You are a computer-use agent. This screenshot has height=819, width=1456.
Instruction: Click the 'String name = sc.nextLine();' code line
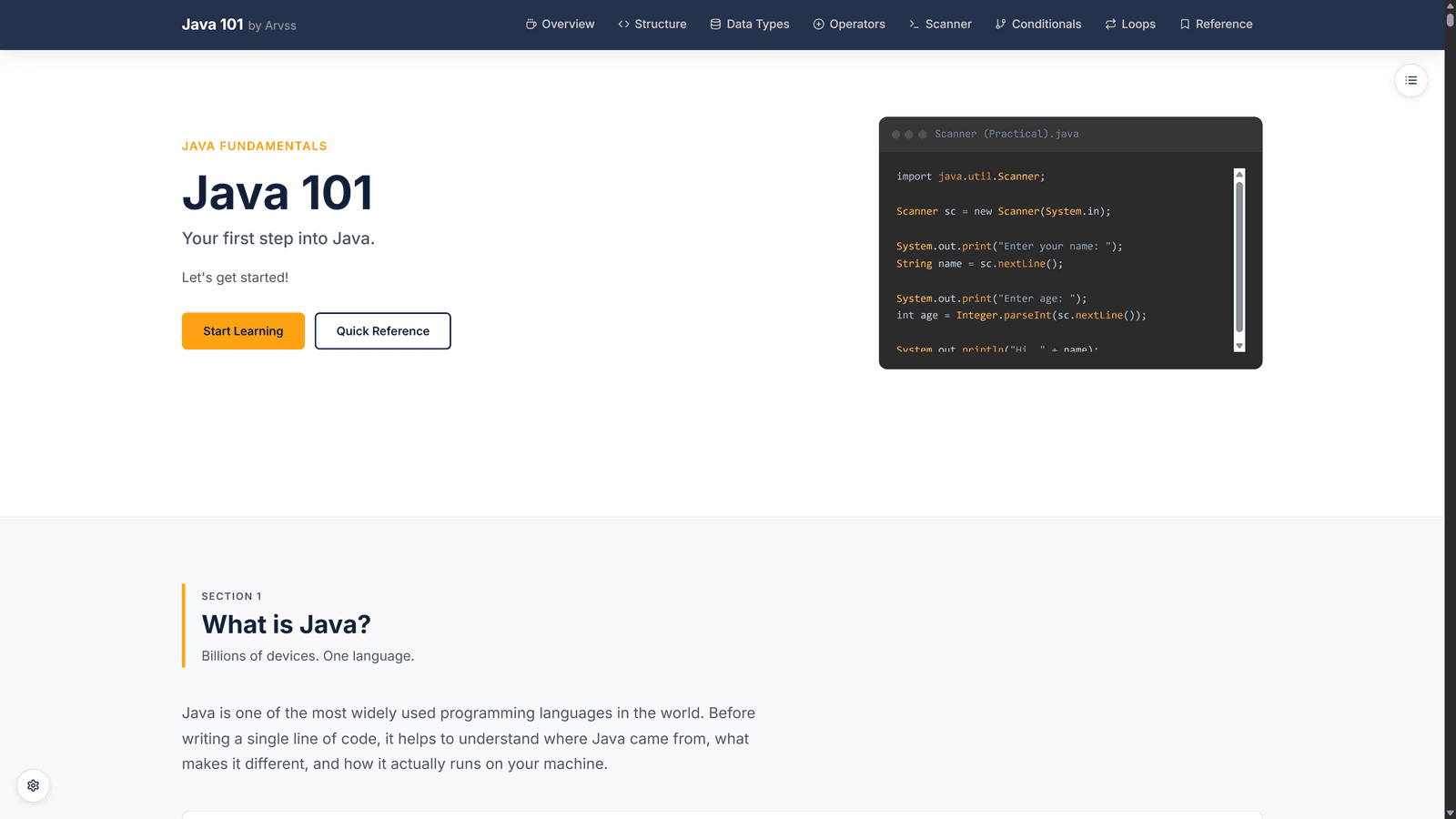pyautogui.click(x=979, y=264)
